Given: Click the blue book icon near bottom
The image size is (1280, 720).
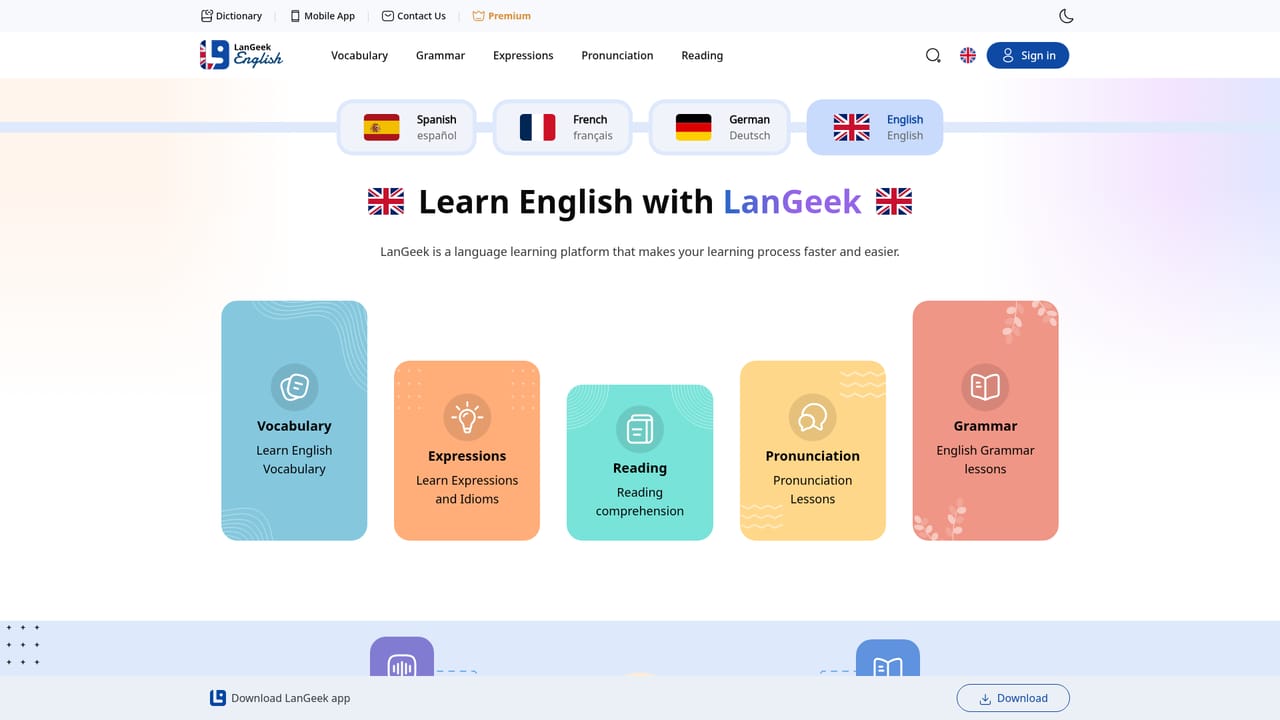Looking at the screenshot, I should click(x=888, y=662).
